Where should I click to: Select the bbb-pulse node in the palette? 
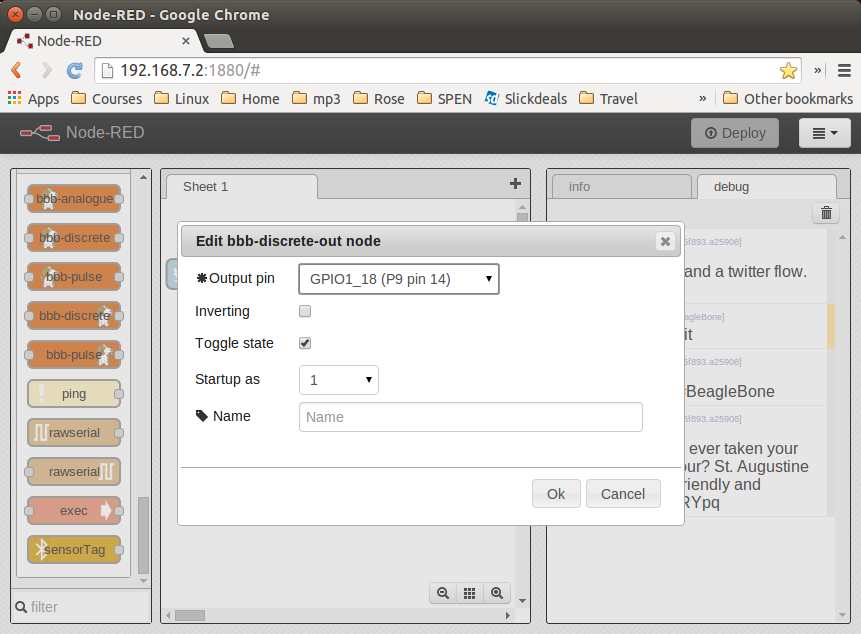pyautogui.click(x=73, y=276)
